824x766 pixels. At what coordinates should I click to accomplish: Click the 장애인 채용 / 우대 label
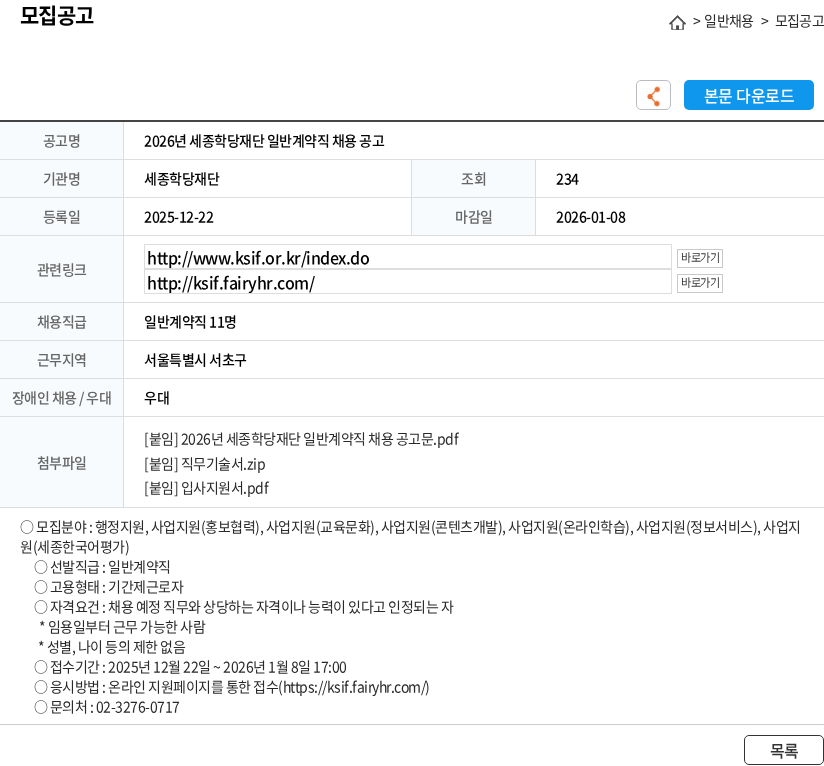pos(61,398)
